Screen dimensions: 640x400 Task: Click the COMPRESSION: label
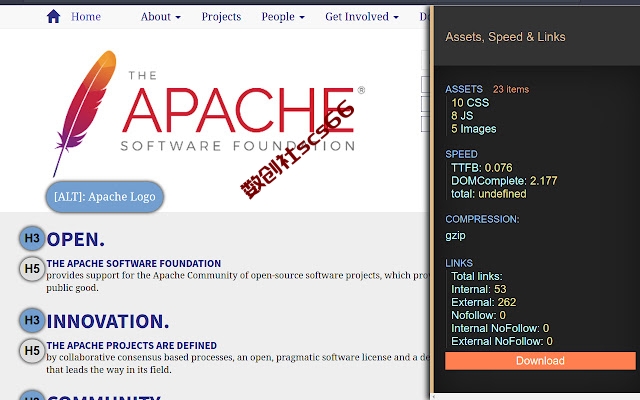[482, 219]
